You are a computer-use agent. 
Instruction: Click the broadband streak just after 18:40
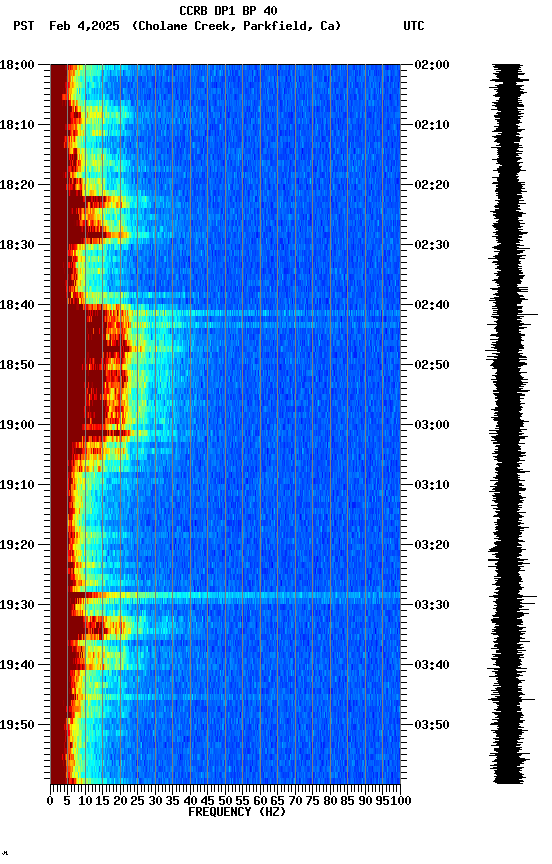(x=234, y=313)
